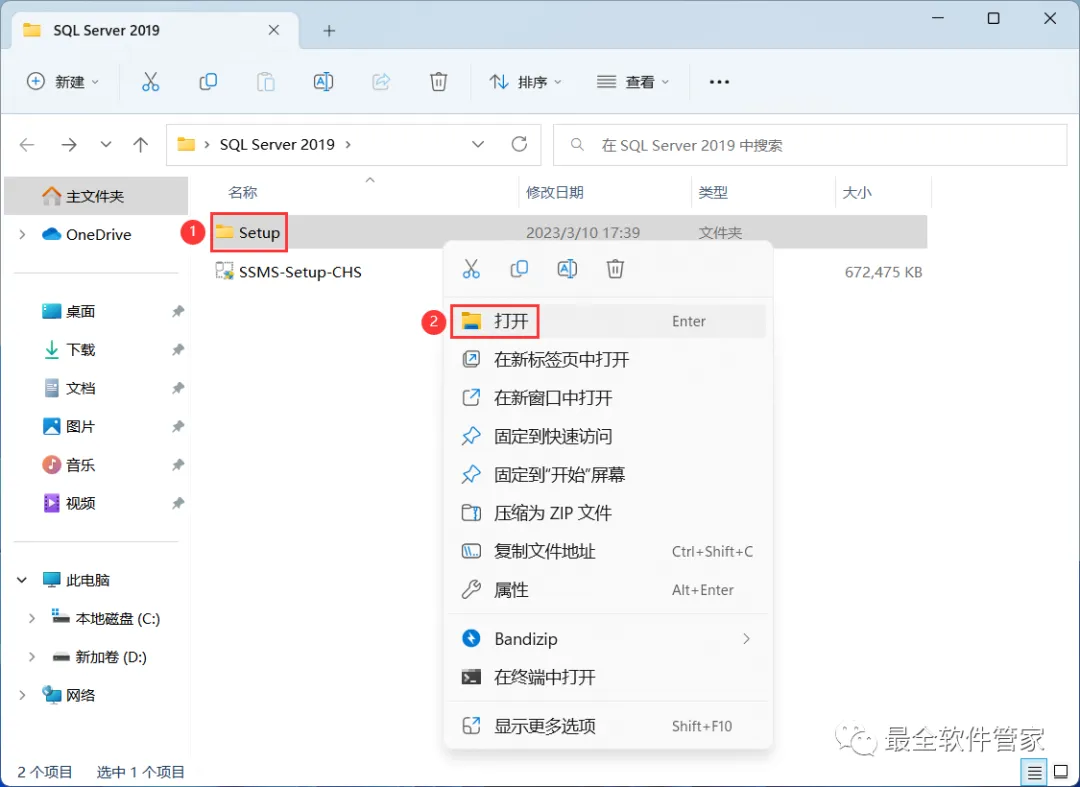Go forward with the right arrow
This screenshot has width=1080, height=787.
click(x=69, y=145)
